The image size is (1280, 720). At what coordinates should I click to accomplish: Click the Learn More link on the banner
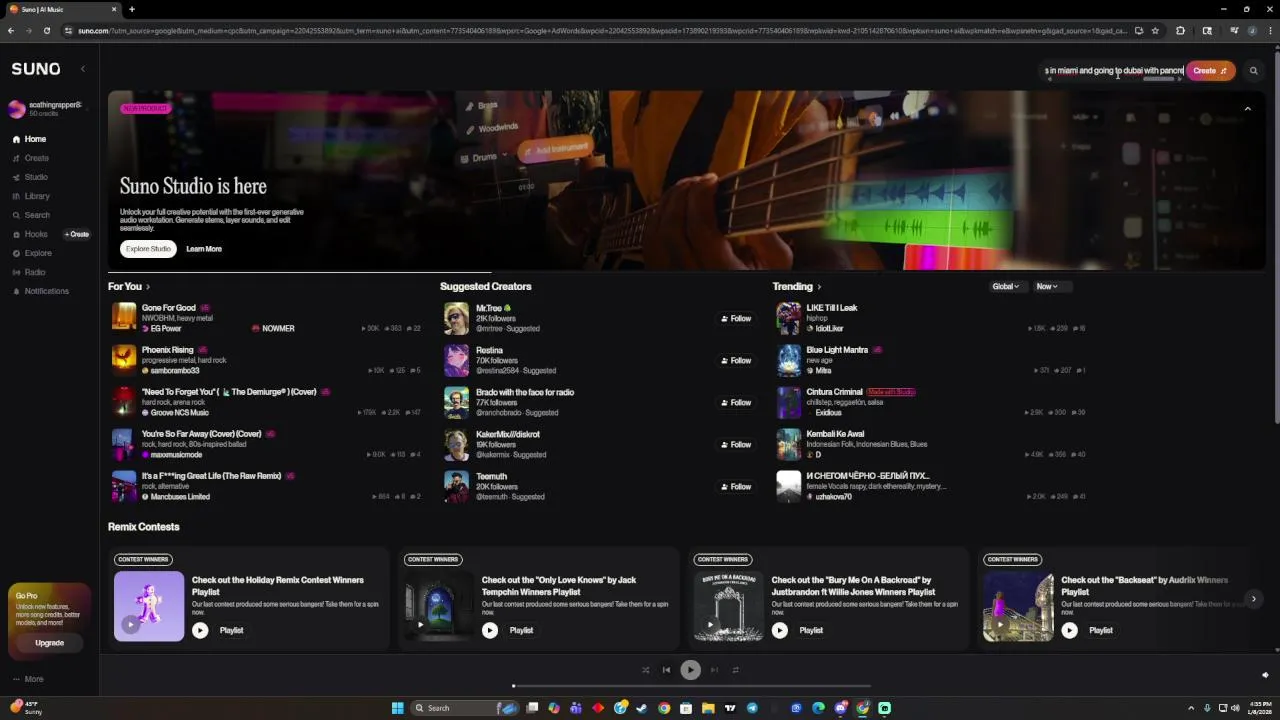pyautogui.click(x=204, y=249)
